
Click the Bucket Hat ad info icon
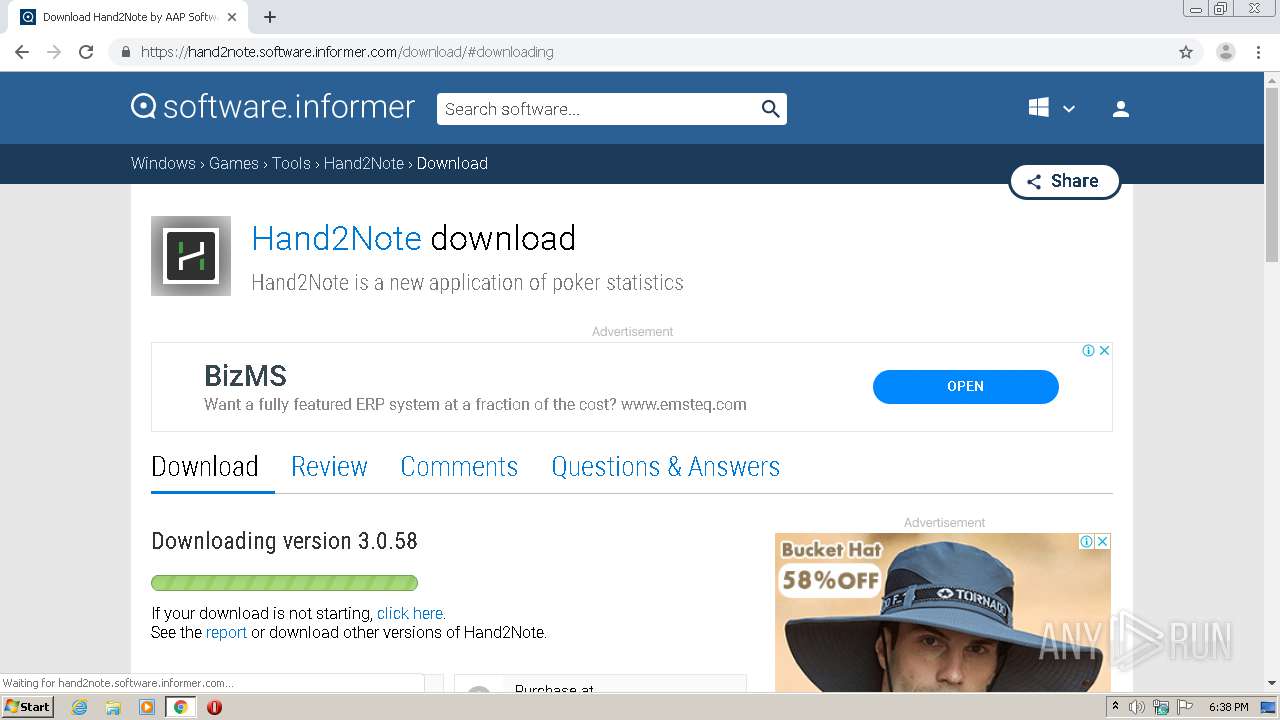coord(1087,541)
